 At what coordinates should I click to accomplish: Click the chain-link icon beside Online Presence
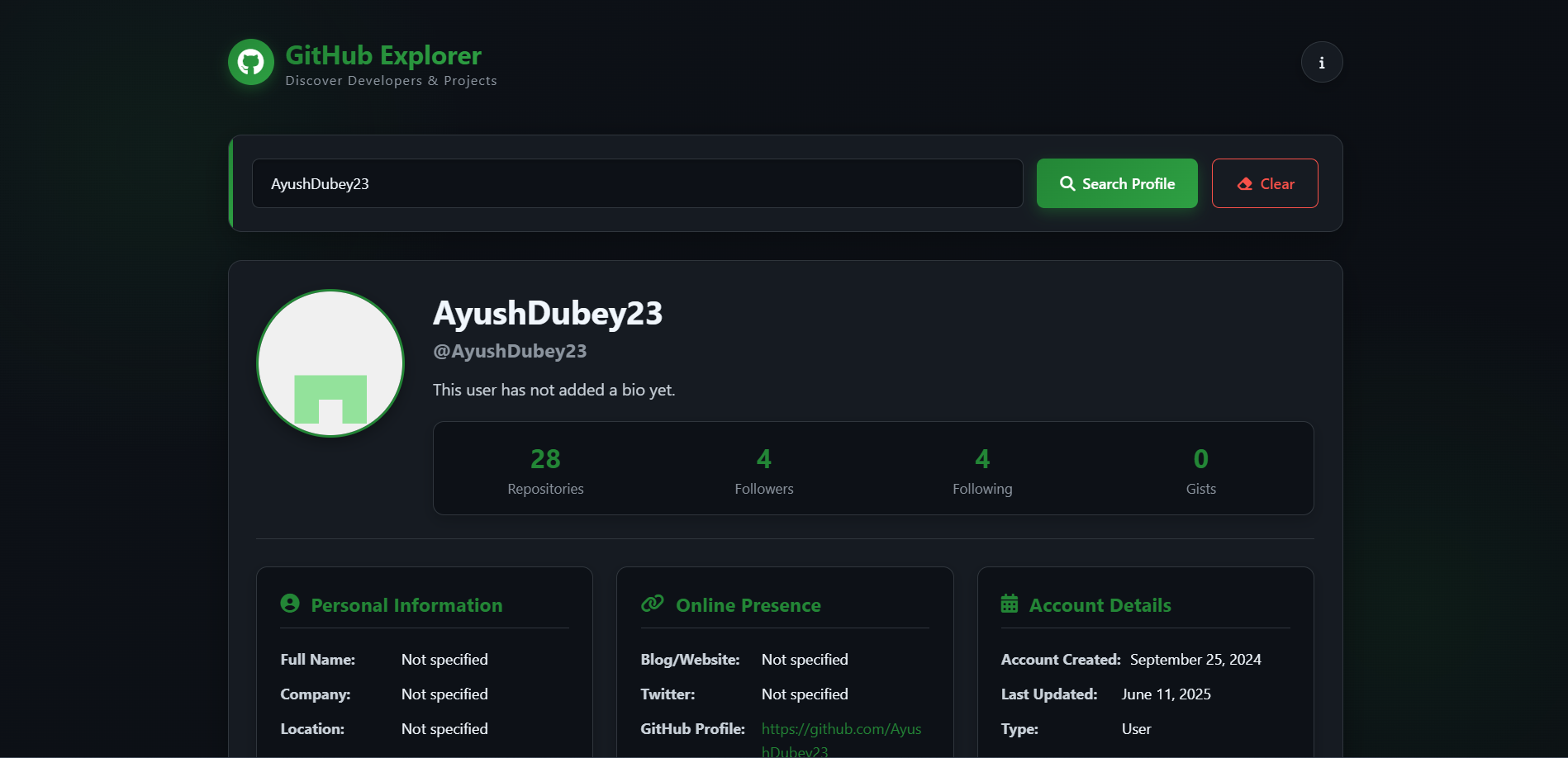653,604
